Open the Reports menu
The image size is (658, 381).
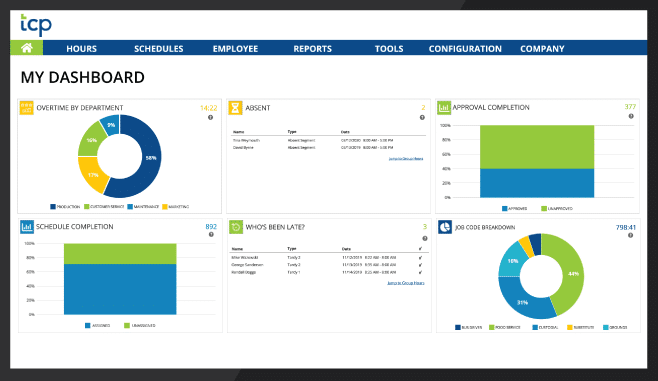(313, 49)
